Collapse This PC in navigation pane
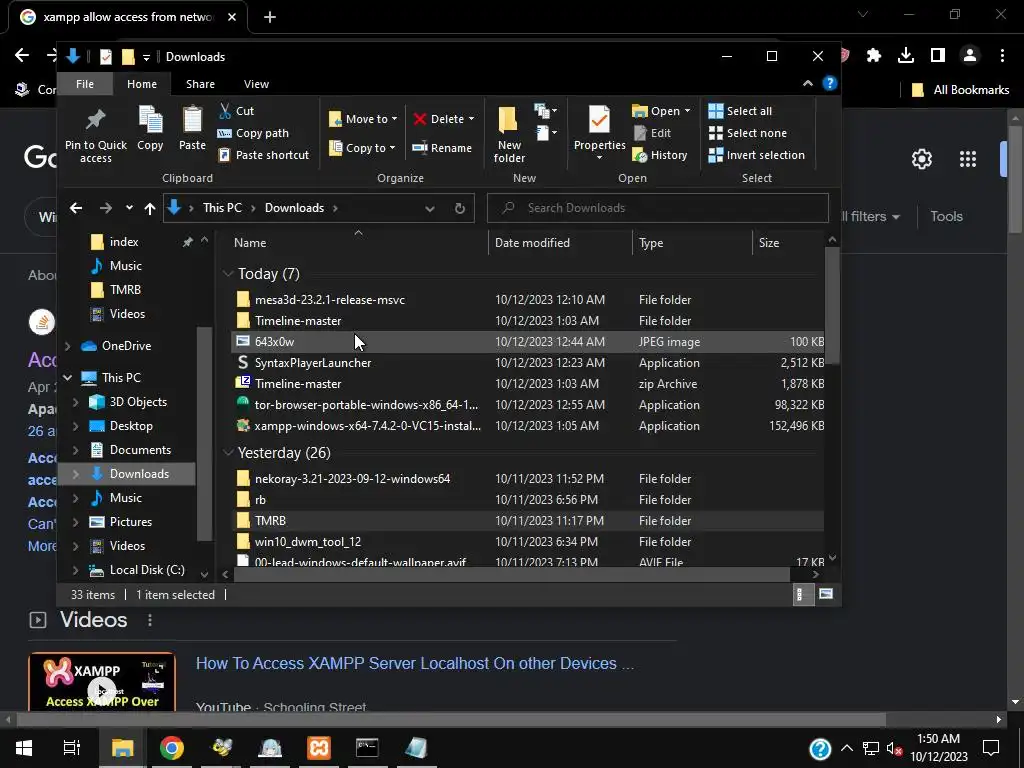This screenshot has height=768, width=1024. [68, 378]
